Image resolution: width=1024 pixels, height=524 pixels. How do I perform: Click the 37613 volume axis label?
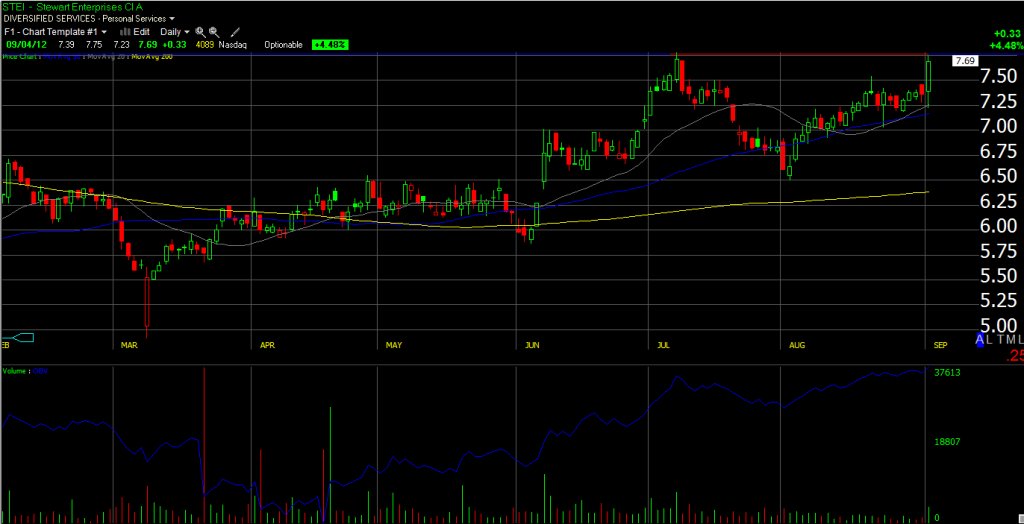948,372
